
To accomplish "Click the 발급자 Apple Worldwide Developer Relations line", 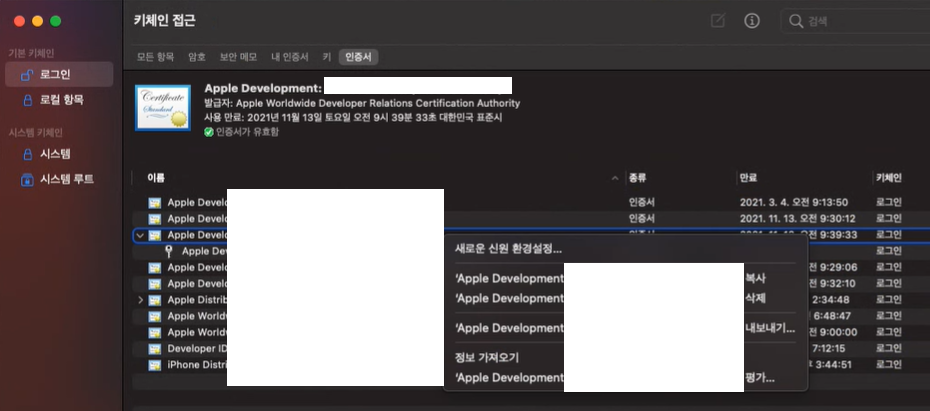I will click(x=362, y=103).
